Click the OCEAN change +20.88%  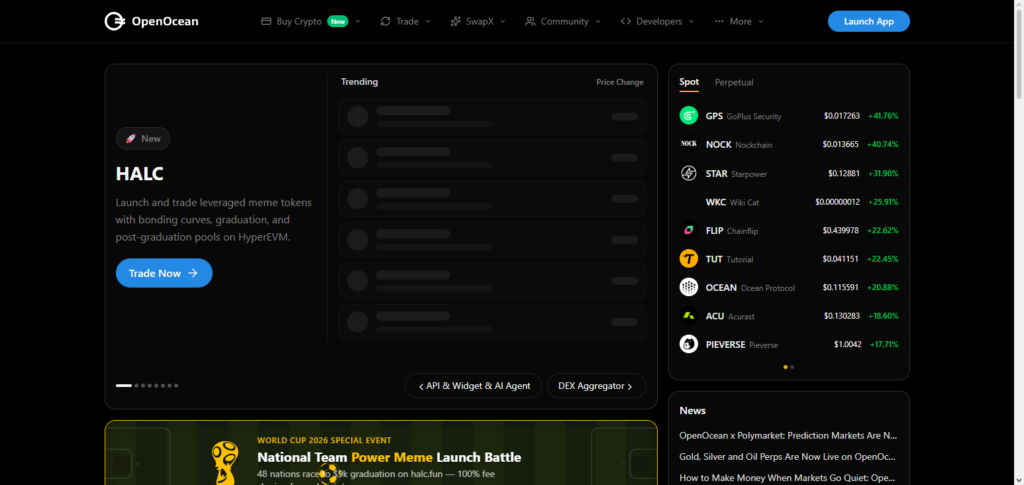[x=882, y=287]
